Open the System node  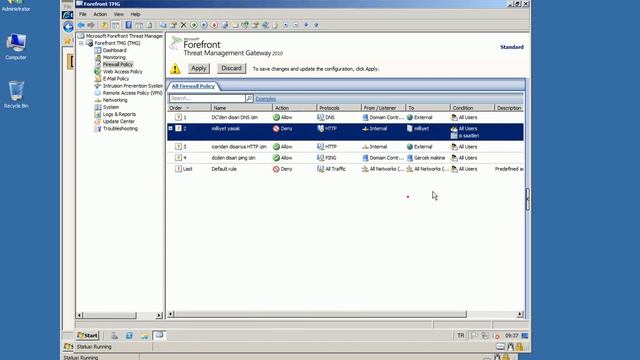click(x=111, y=107)
